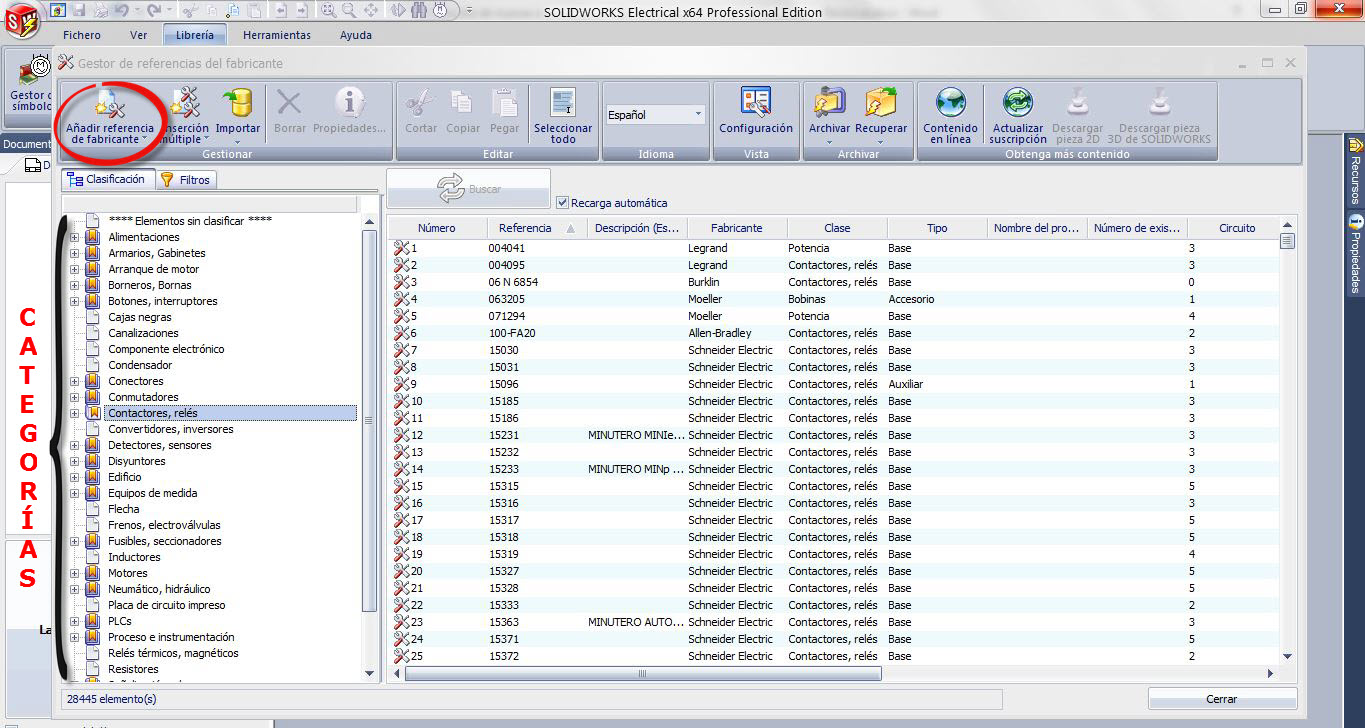Select the Disyuntores category
This screenshot has width=1365, height=728.
click(137, 461)
